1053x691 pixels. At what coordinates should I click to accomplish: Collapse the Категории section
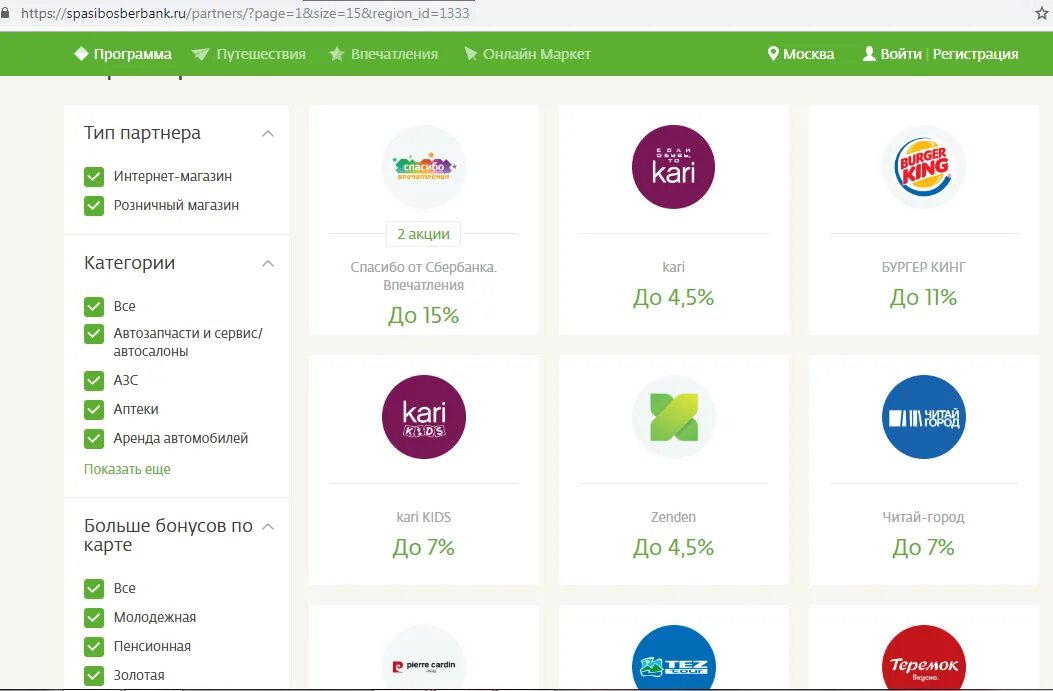click(x=268, y=263)
